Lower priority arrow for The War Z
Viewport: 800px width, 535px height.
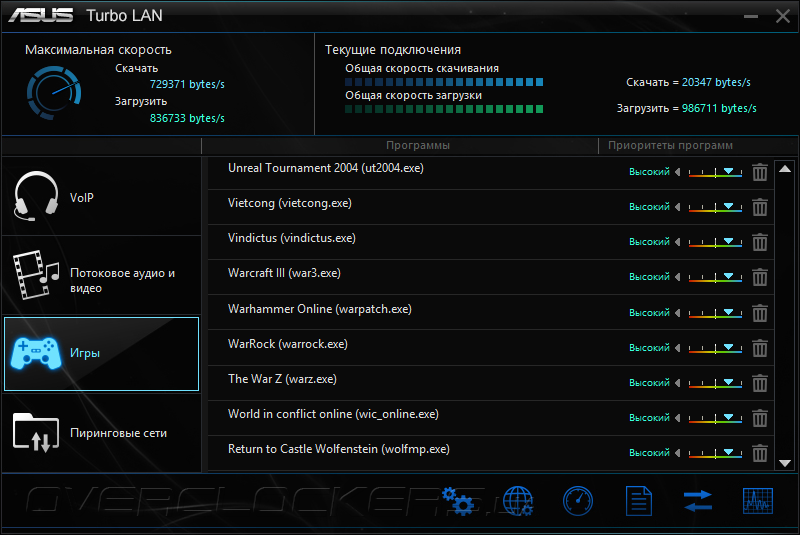click(678, 383)
